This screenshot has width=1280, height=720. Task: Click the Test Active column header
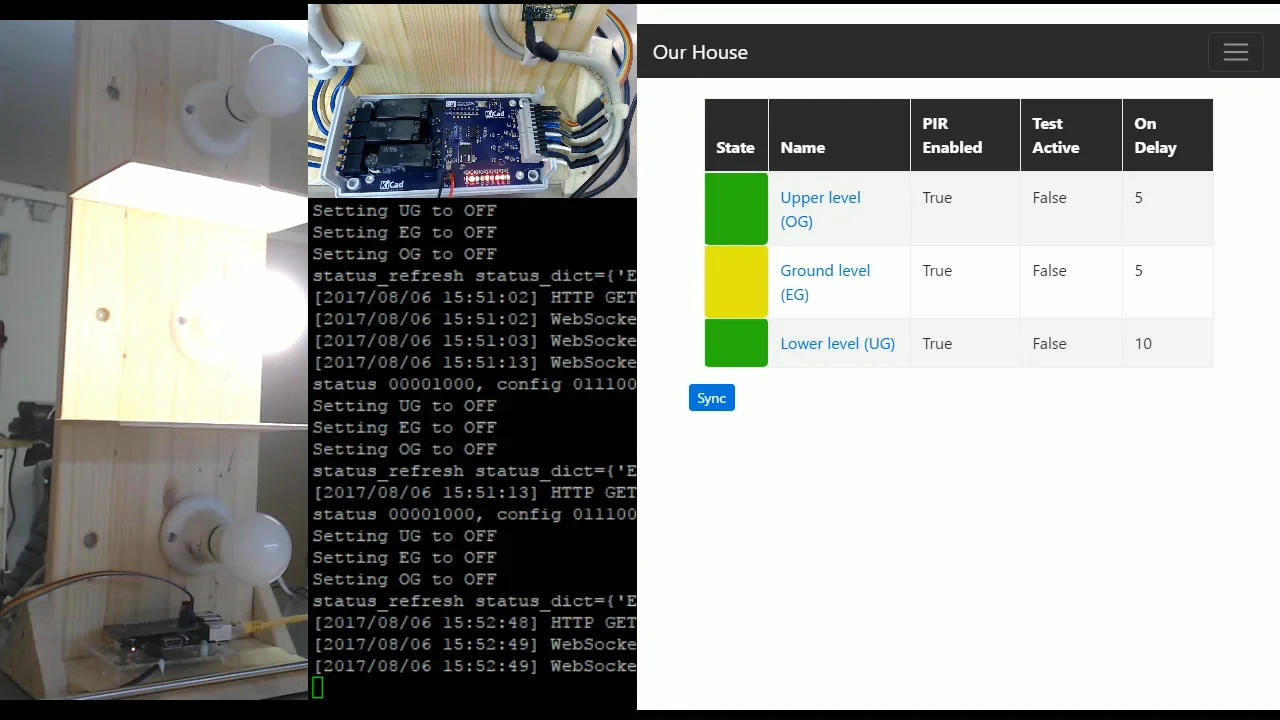click(1071, 135)
